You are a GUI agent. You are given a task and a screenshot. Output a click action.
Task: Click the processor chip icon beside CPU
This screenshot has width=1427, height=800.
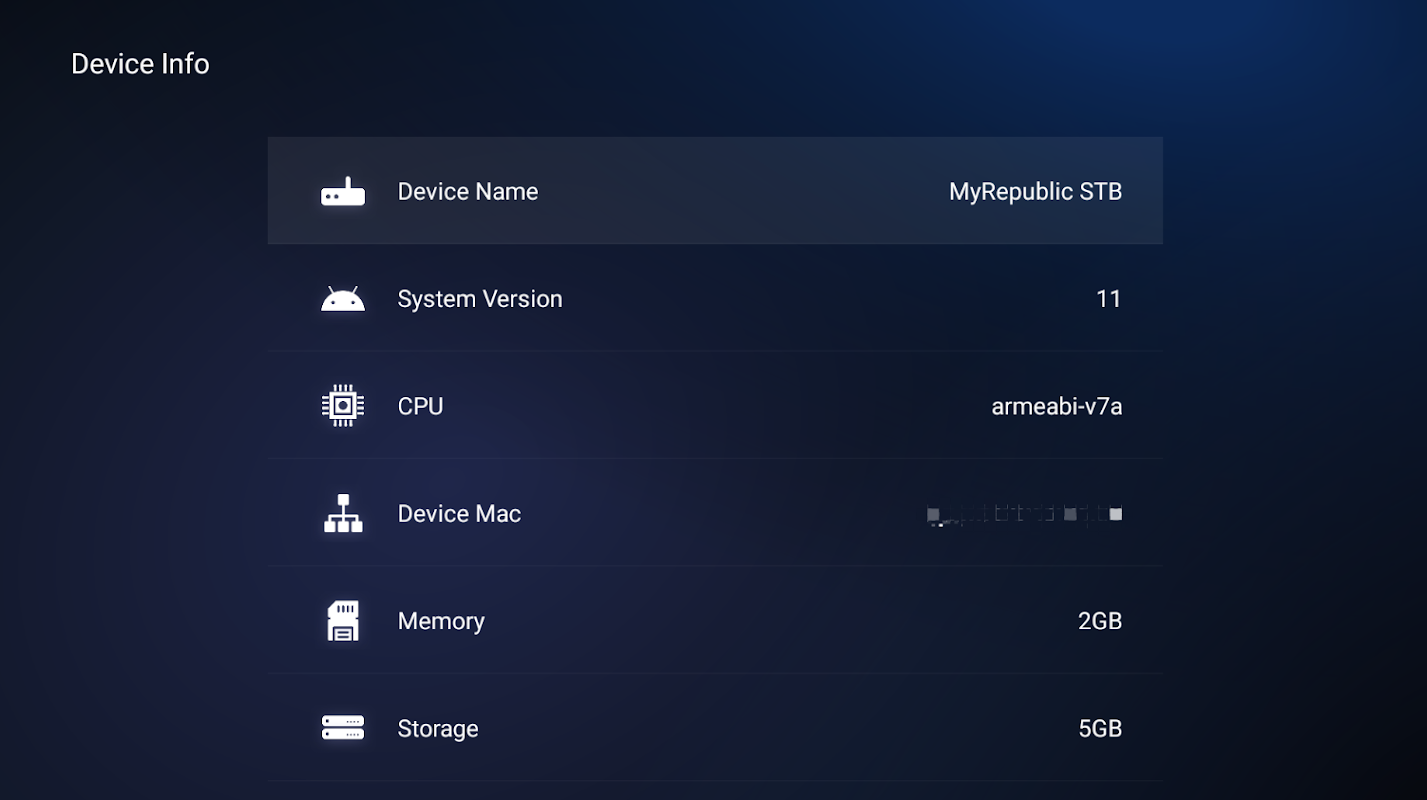(x=343, y=406)
